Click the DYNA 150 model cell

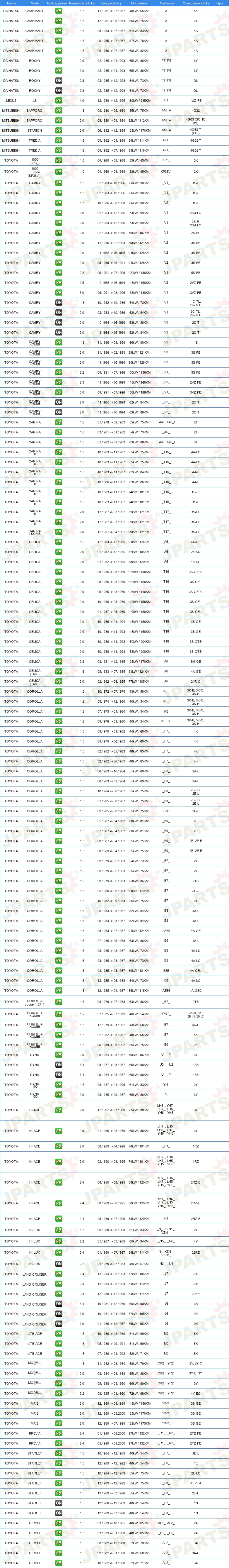pyautogui.click(x=35, y=1094)
